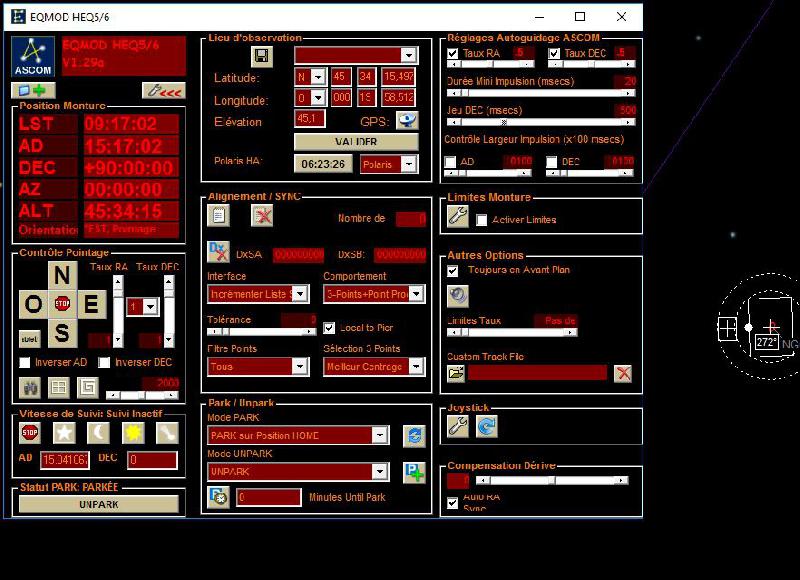Stop tracking with the STOP sign icon
Image resolution: width=800 pixels, height=580 pixels.
[x=30, y=433]
